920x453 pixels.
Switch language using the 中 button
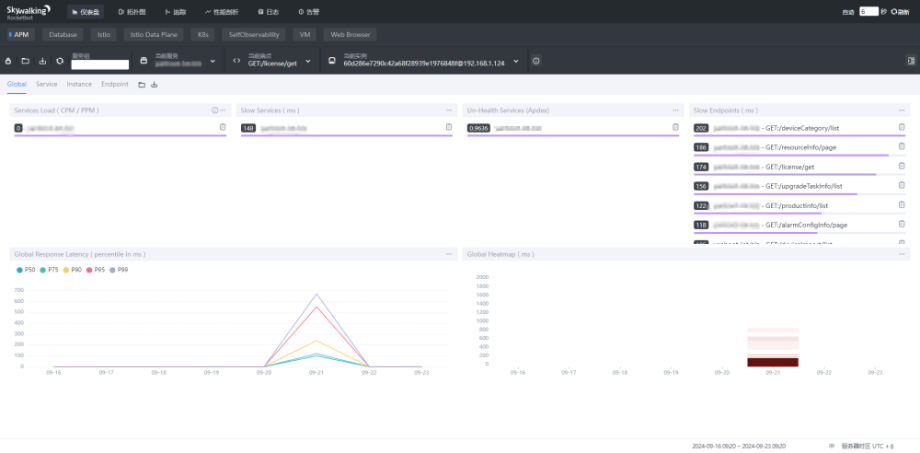coord(831,447)
